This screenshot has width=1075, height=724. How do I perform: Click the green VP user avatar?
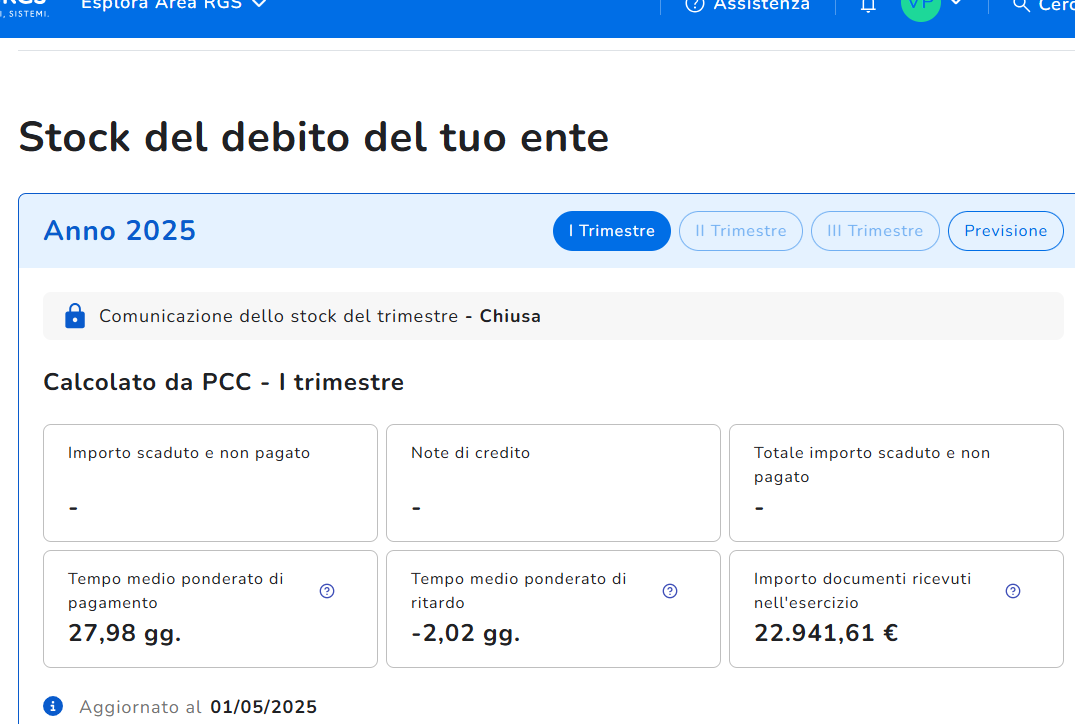920,6
